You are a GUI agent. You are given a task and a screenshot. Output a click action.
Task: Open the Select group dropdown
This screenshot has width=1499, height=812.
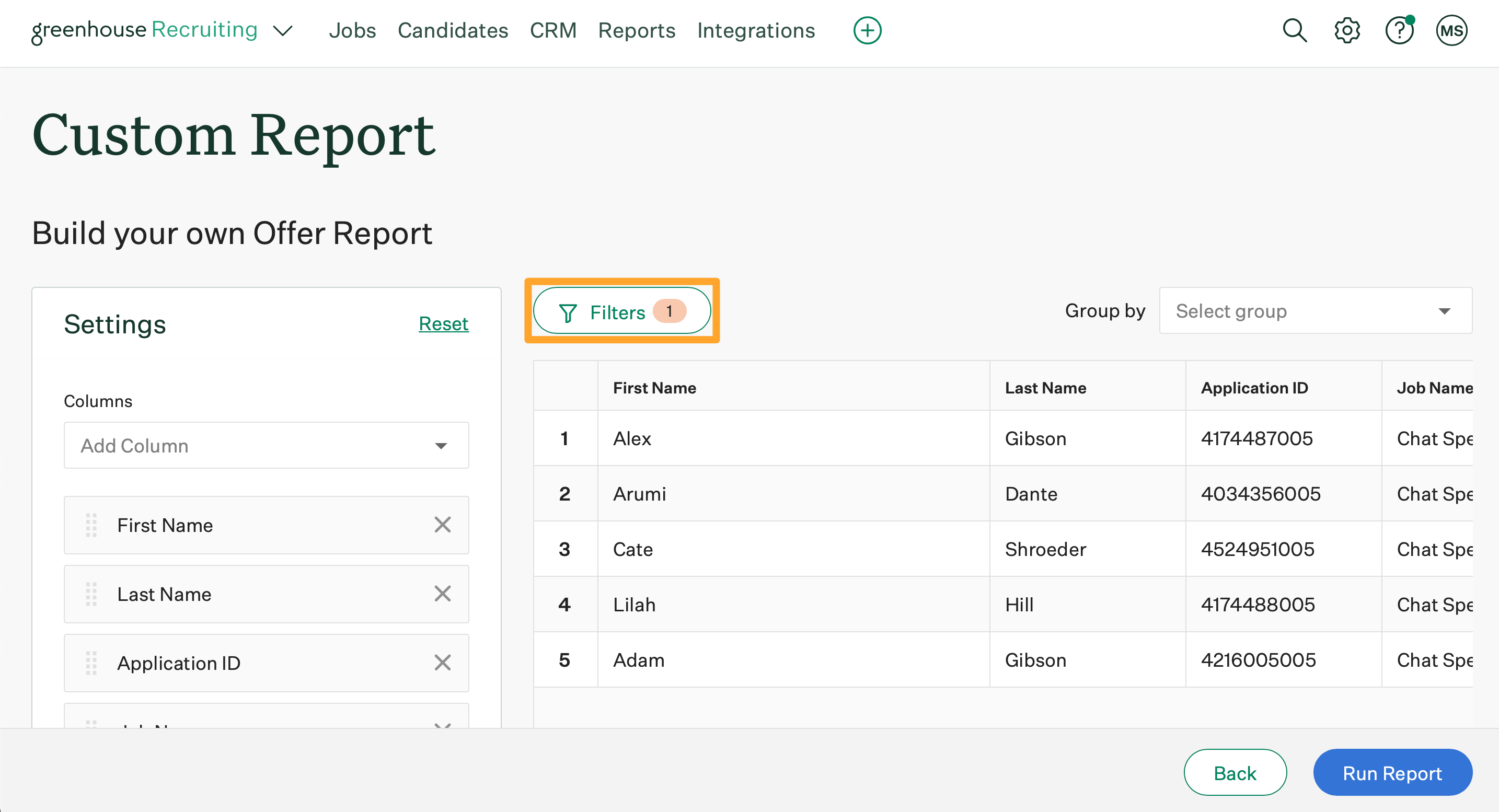[1316, 310]
